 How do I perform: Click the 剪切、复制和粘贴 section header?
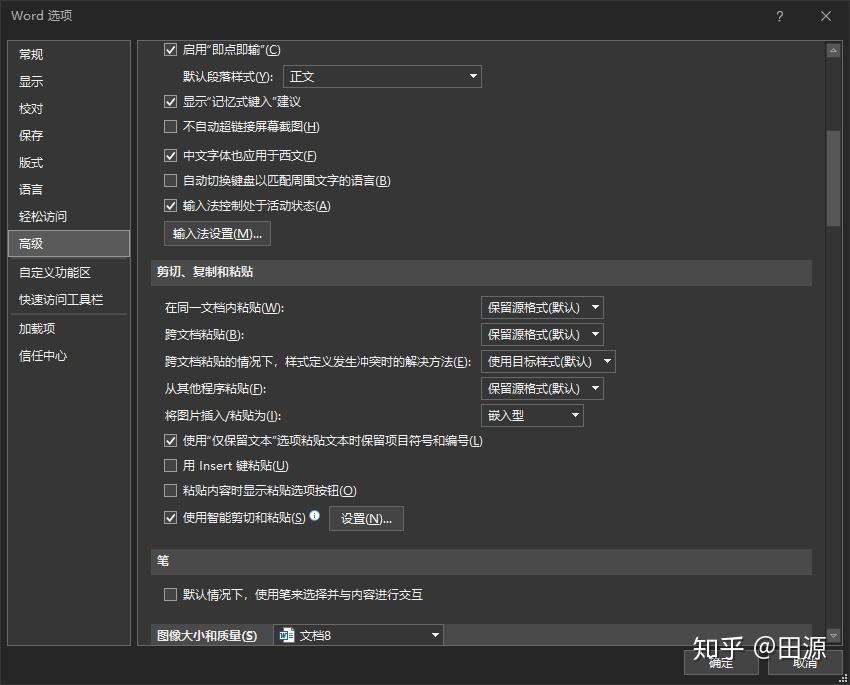click(481, 272)
